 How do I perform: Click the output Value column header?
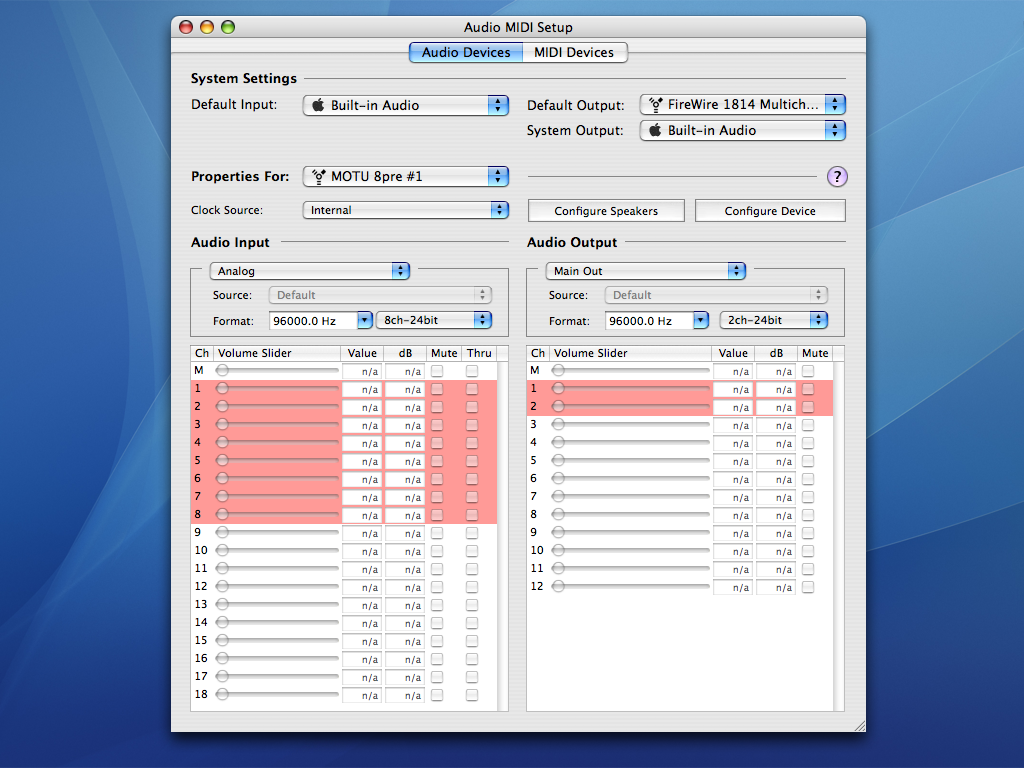coord(733,353)
